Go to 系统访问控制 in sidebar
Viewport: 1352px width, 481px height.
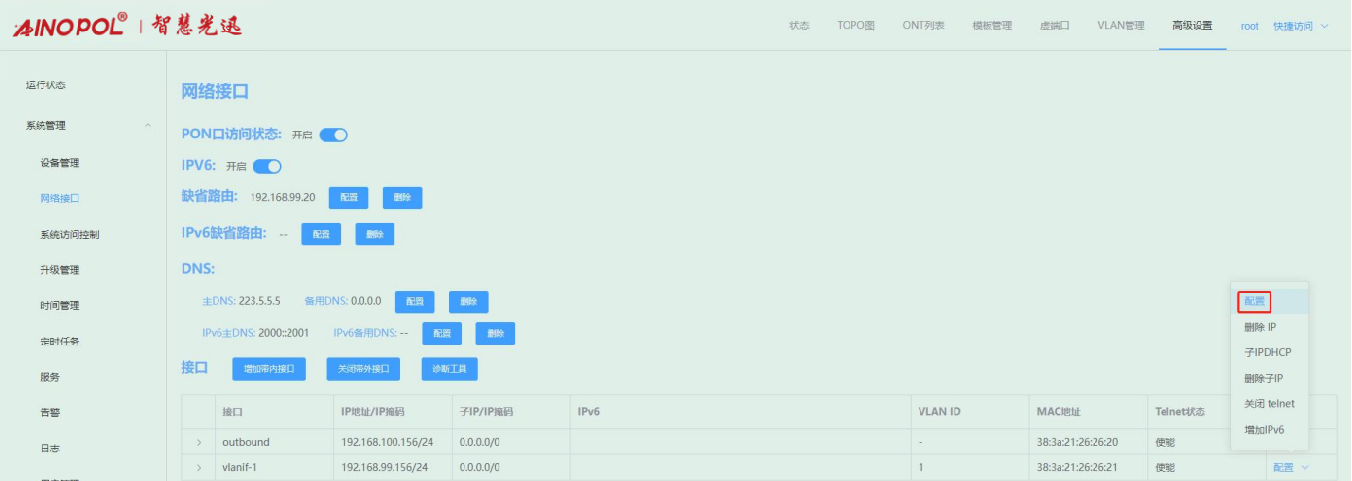pyautogui.click(x=69, y=235)
